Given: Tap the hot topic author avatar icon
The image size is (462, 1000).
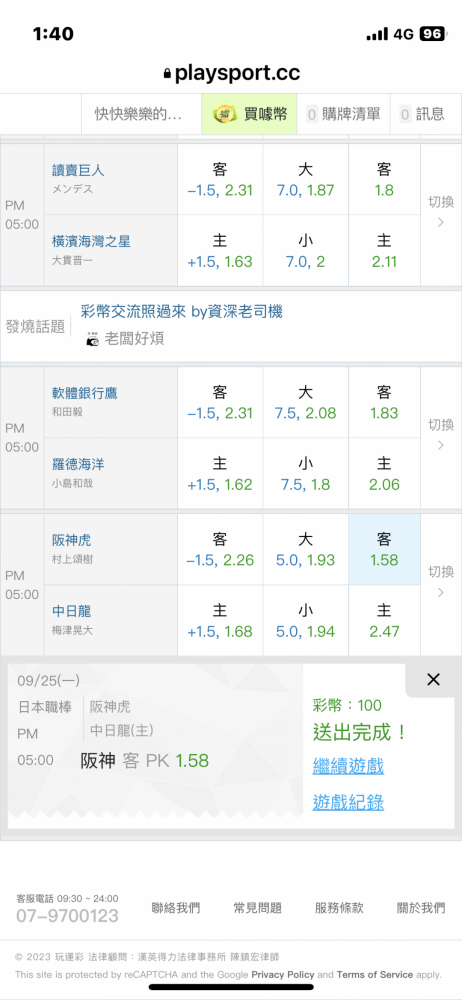Looking at the screenshot, I should [x=92, y=339].
